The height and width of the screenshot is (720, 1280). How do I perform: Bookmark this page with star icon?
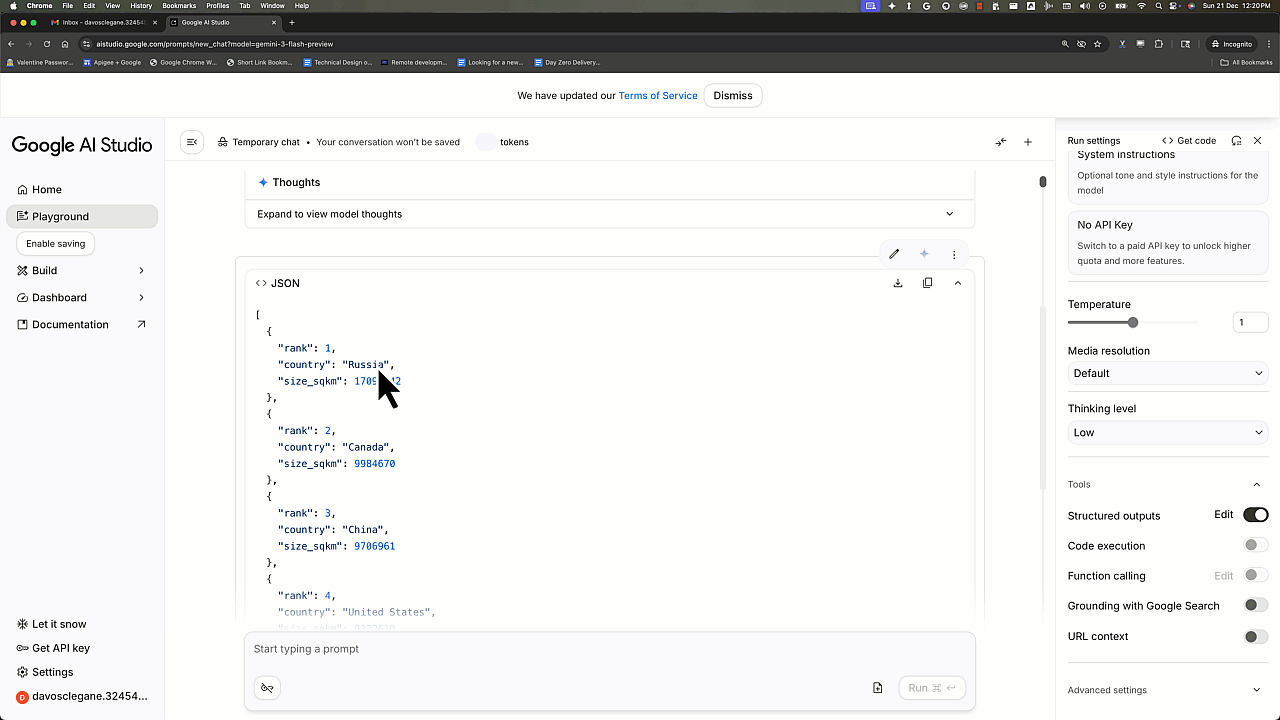(1097, 44)
